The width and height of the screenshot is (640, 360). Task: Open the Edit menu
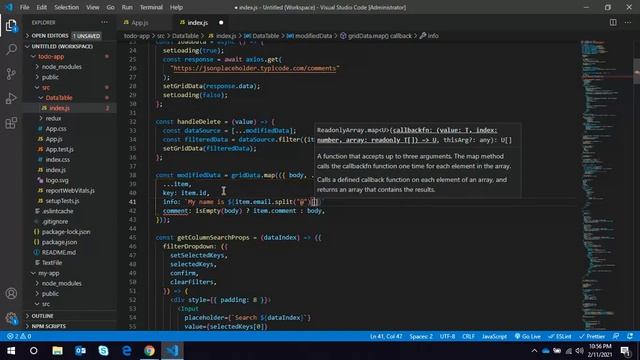[42, 7]
